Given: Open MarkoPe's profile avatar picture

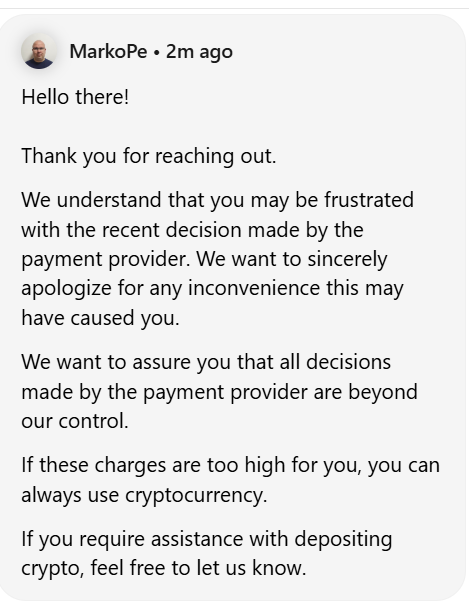Looking at the screenshot, I should click(39, 51).
